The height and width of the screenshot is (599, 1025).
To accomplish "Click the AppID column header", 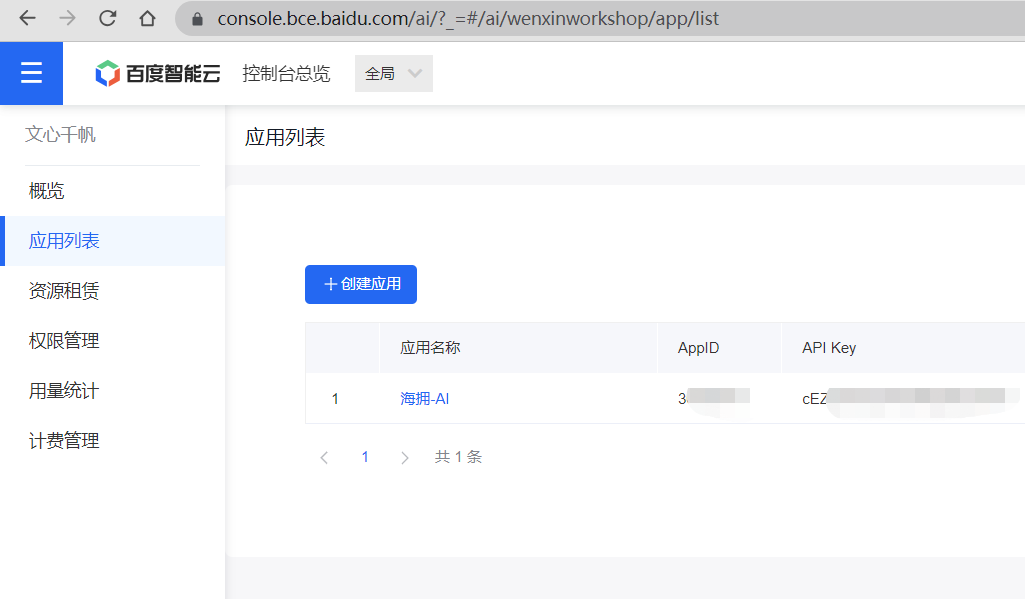I will [x=698, y=347].
